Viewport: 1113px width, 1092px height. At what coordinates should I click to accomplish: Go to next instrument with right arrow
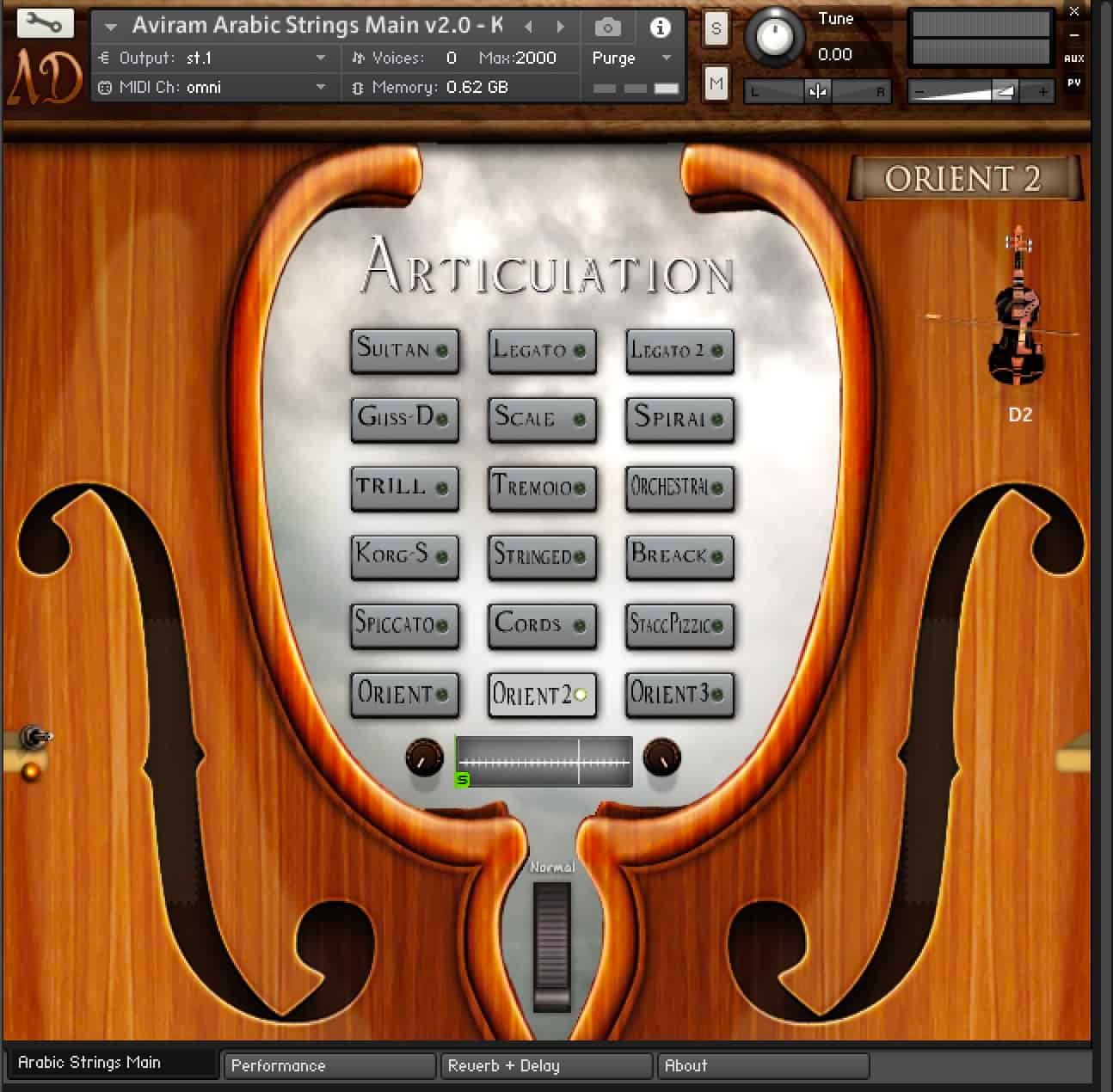[561, 27]
